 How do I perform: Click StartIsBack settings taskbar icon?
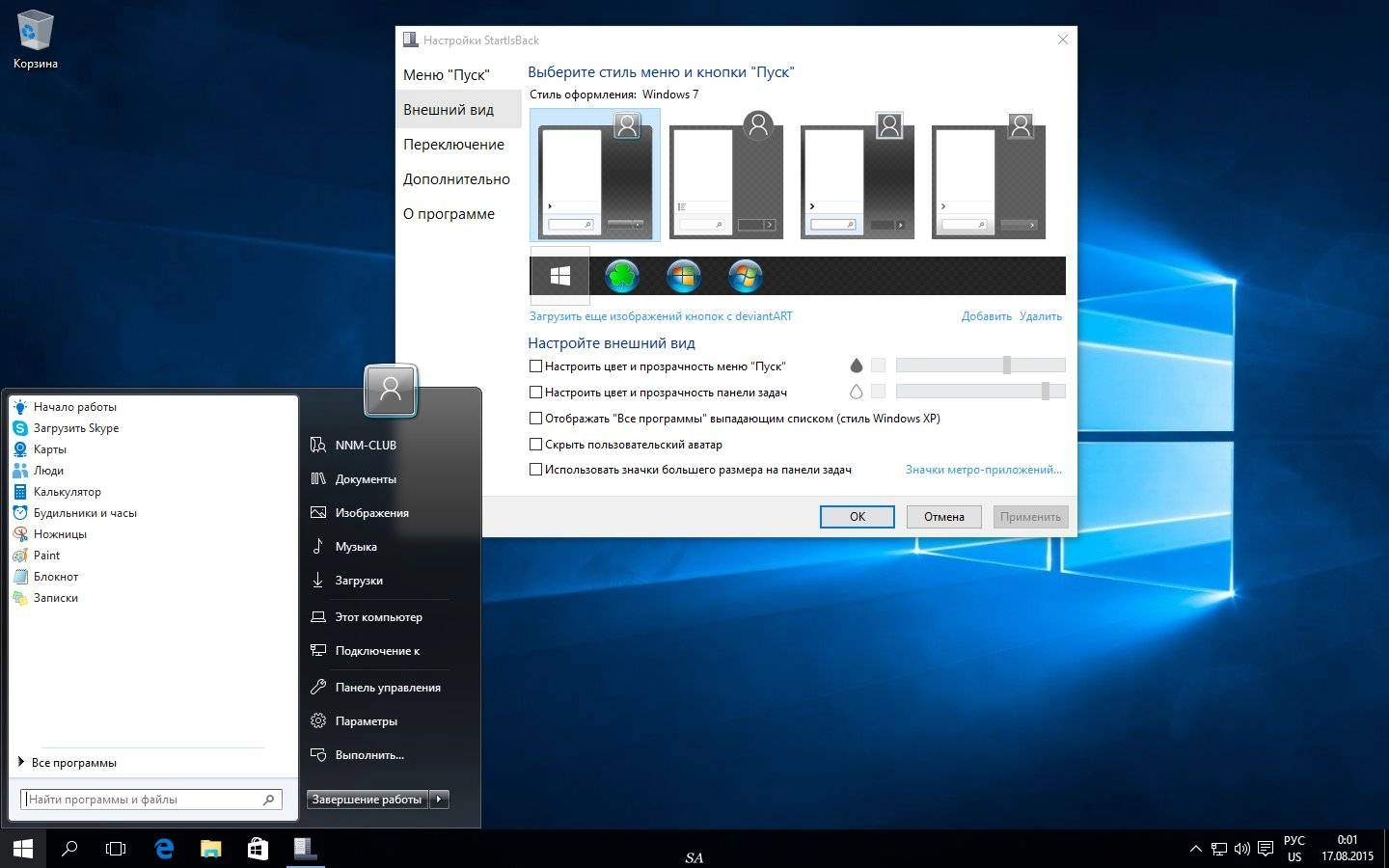point(306,849)
